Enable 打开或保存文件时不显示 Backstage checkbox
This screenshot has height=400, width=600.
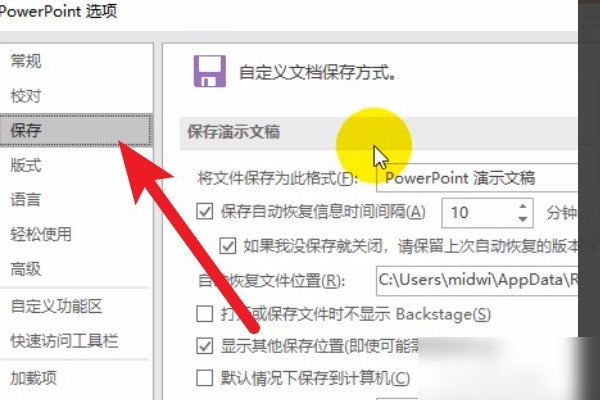click(205, 314)
